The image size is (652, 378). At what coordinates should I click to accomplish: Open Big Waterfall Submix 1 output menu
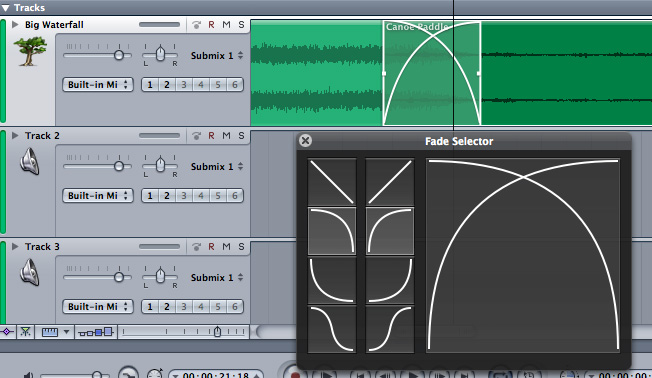(x=217, y=55)
